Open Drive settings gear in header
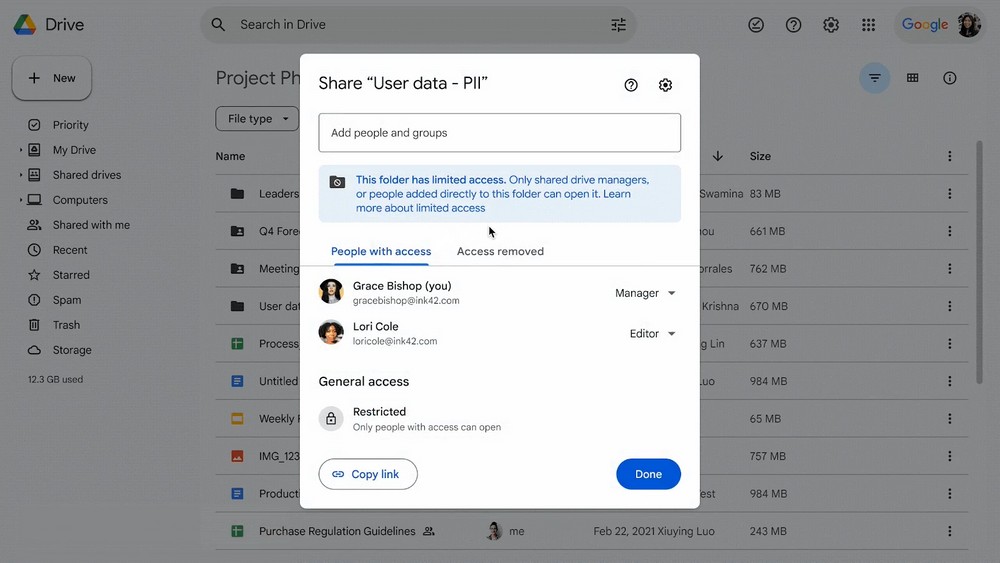 [x=831, y=25]
